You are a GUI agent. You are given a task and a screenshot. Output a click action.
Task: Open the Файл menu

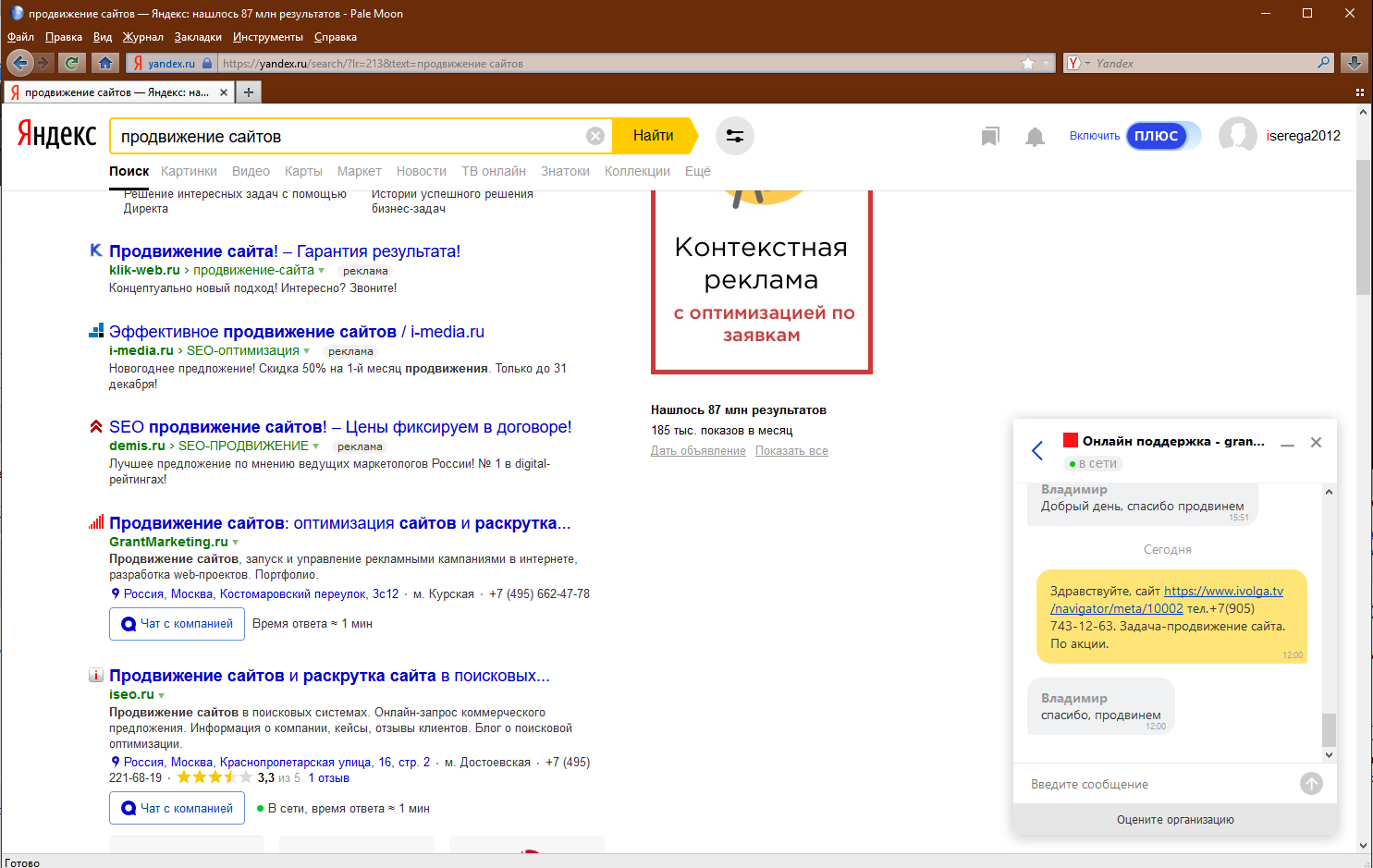pos(20,37)
